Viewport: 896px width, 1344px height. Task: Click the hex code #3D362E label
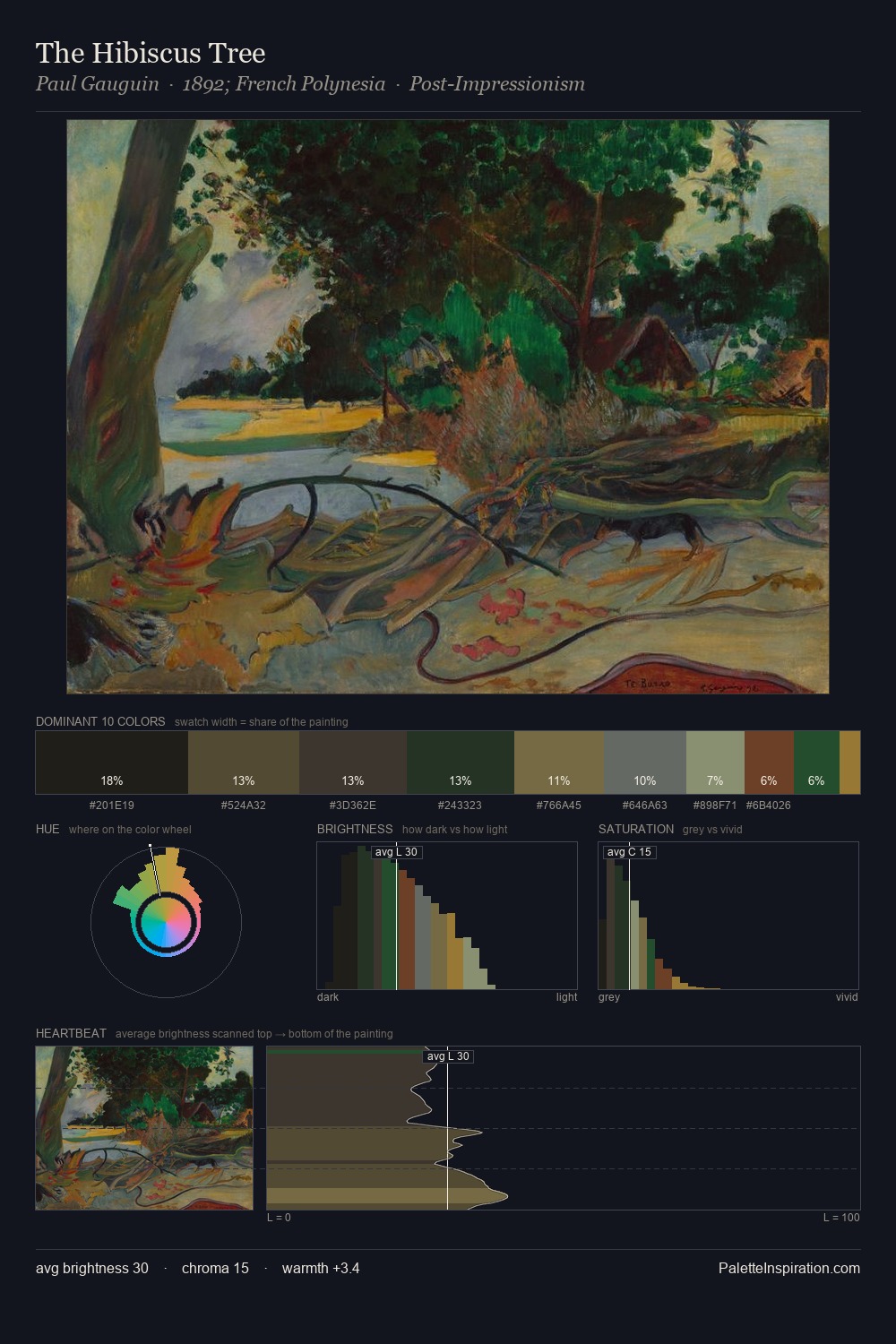pos(353,805)
